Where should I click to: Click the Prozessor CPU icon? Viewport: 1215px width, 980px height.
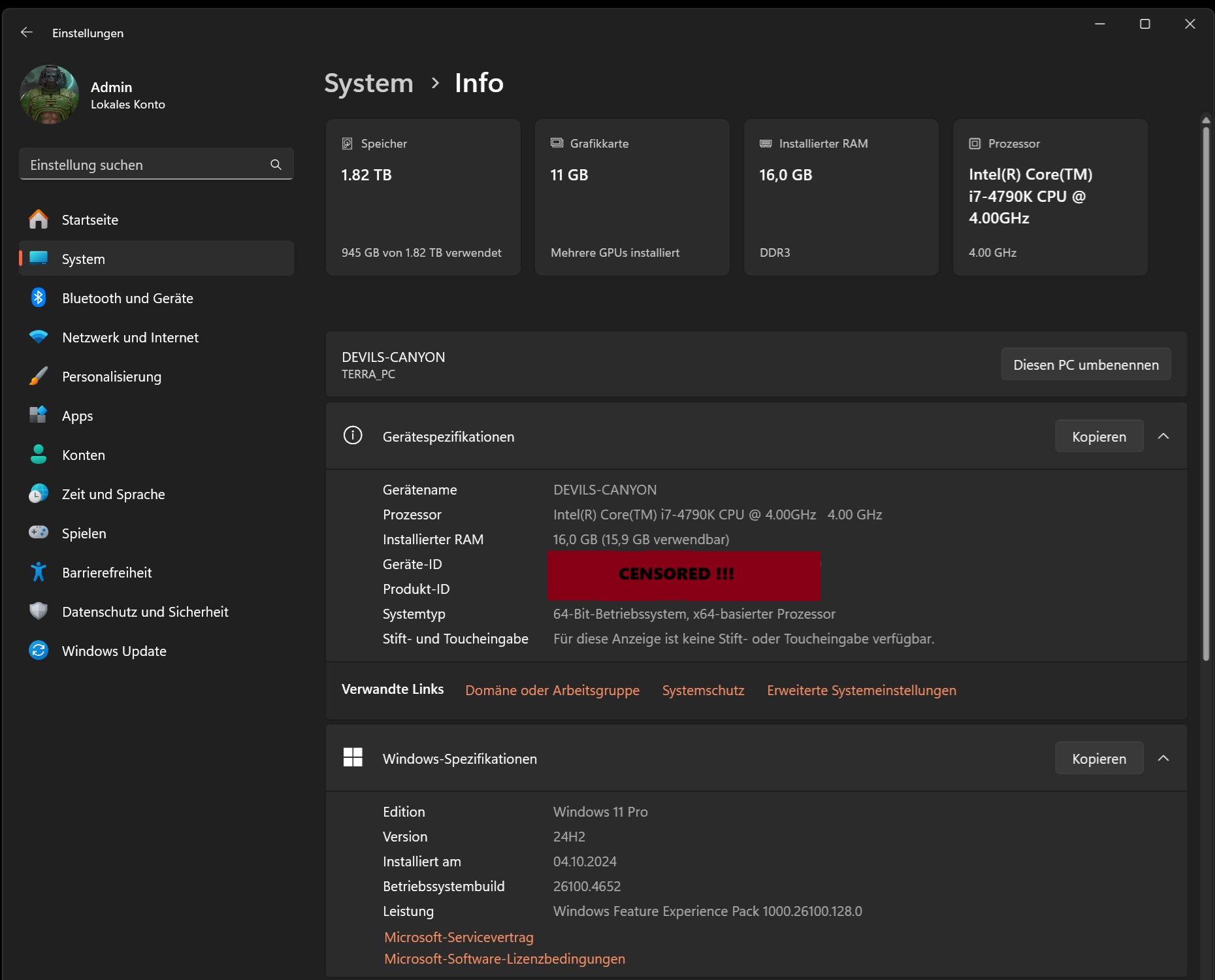(x=975, y=144)
